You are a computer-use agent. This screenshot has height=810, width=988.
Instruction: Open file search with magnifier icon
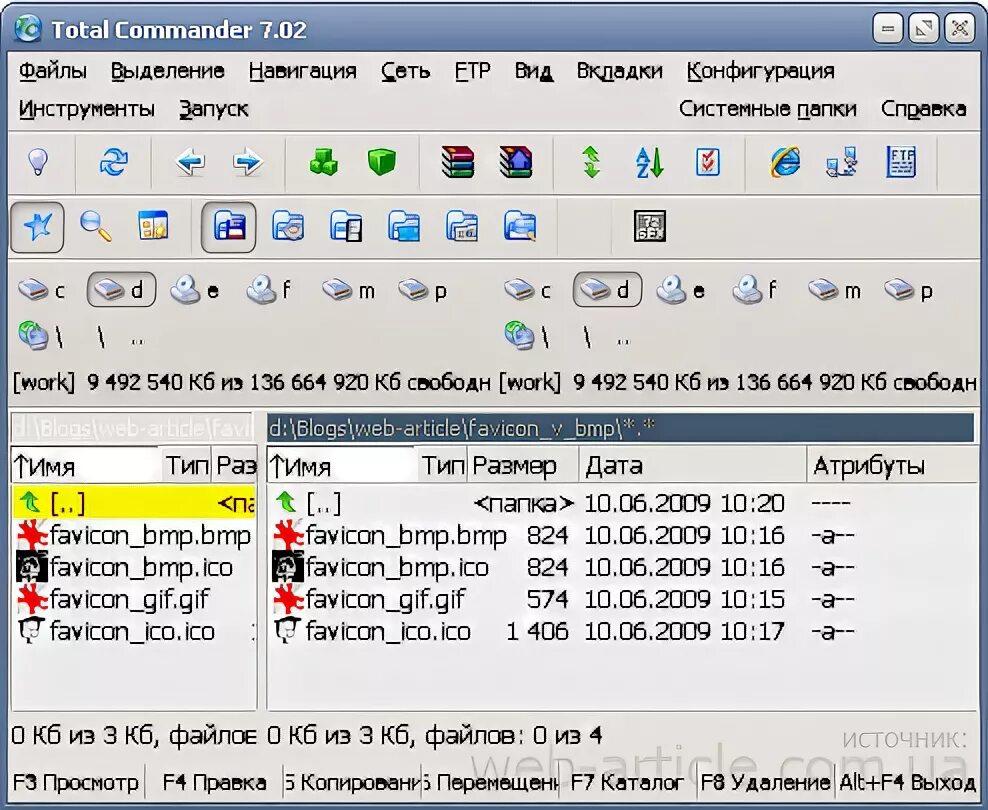(95, 227)
